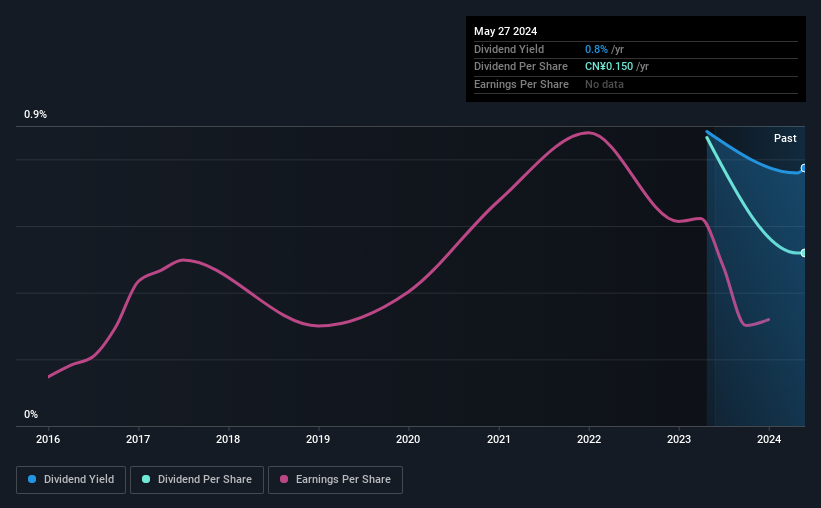Click the 2022 x-axis label
This screenshot has height=508, width=821.
[x=589, y=439]
